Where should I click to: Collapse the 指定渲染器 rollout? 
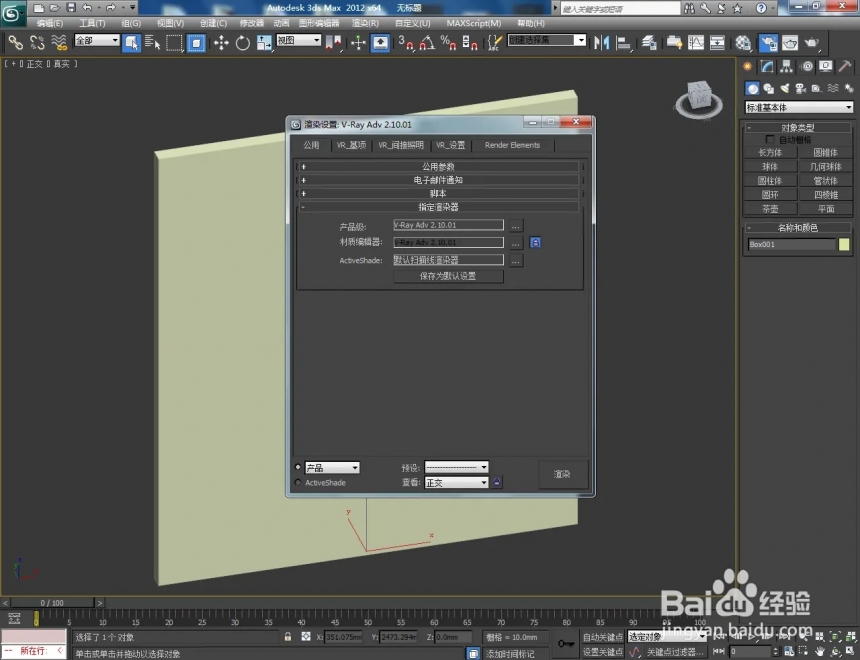pyautogui.click(x=438, y=207)
